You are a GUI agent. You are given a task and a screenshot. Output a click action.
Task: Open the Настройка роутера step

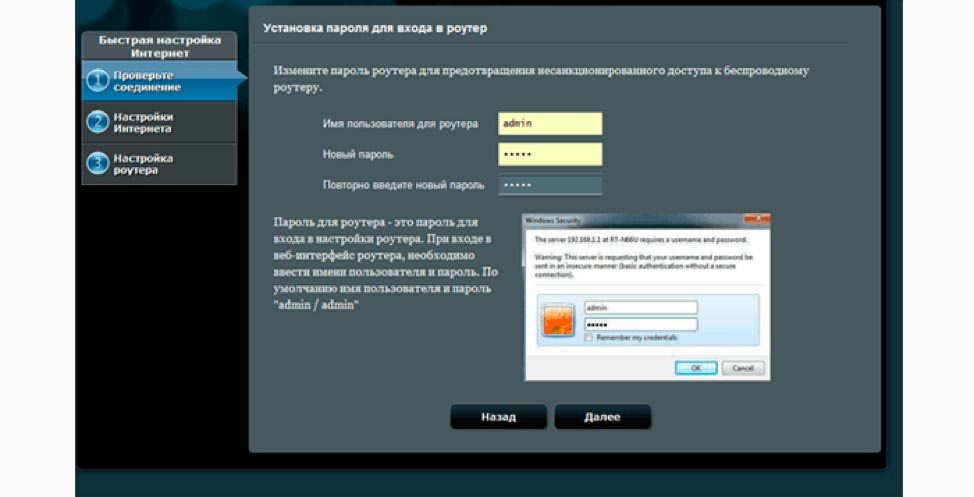[x=160, y=164]
